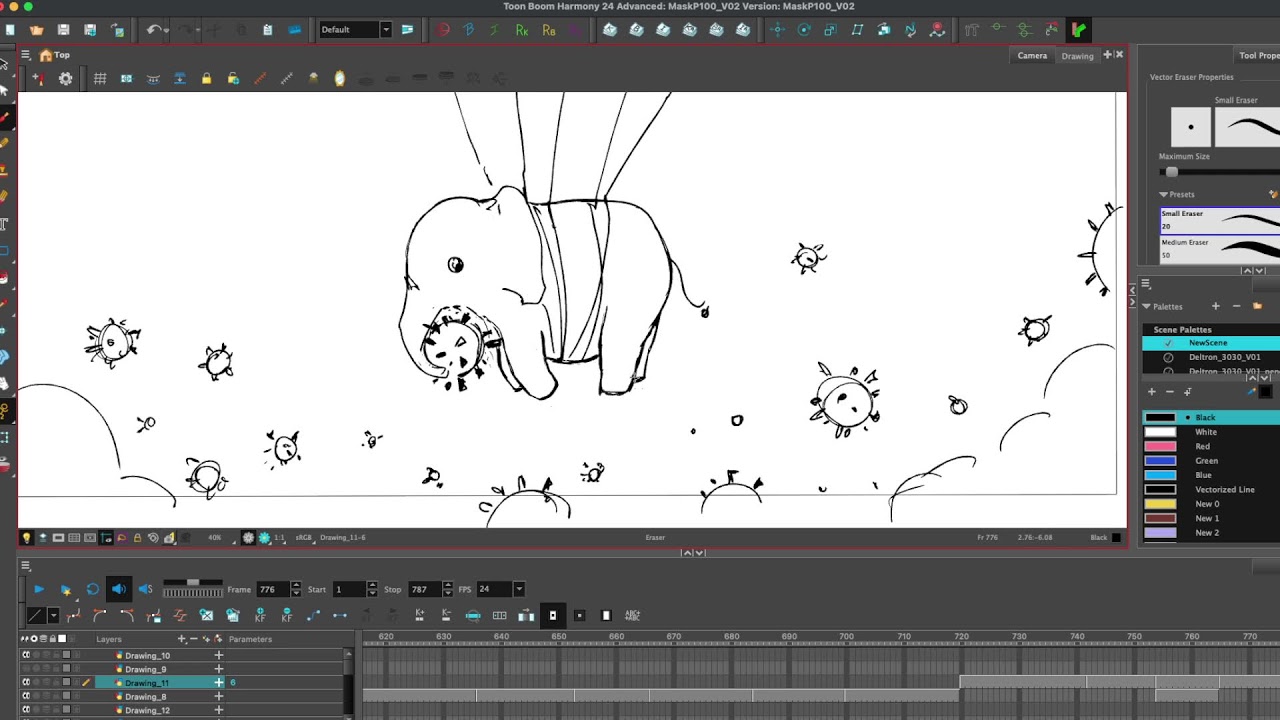Switch to the Camera view tab
Screen dimensions: 1280x720
(1032, 55)
